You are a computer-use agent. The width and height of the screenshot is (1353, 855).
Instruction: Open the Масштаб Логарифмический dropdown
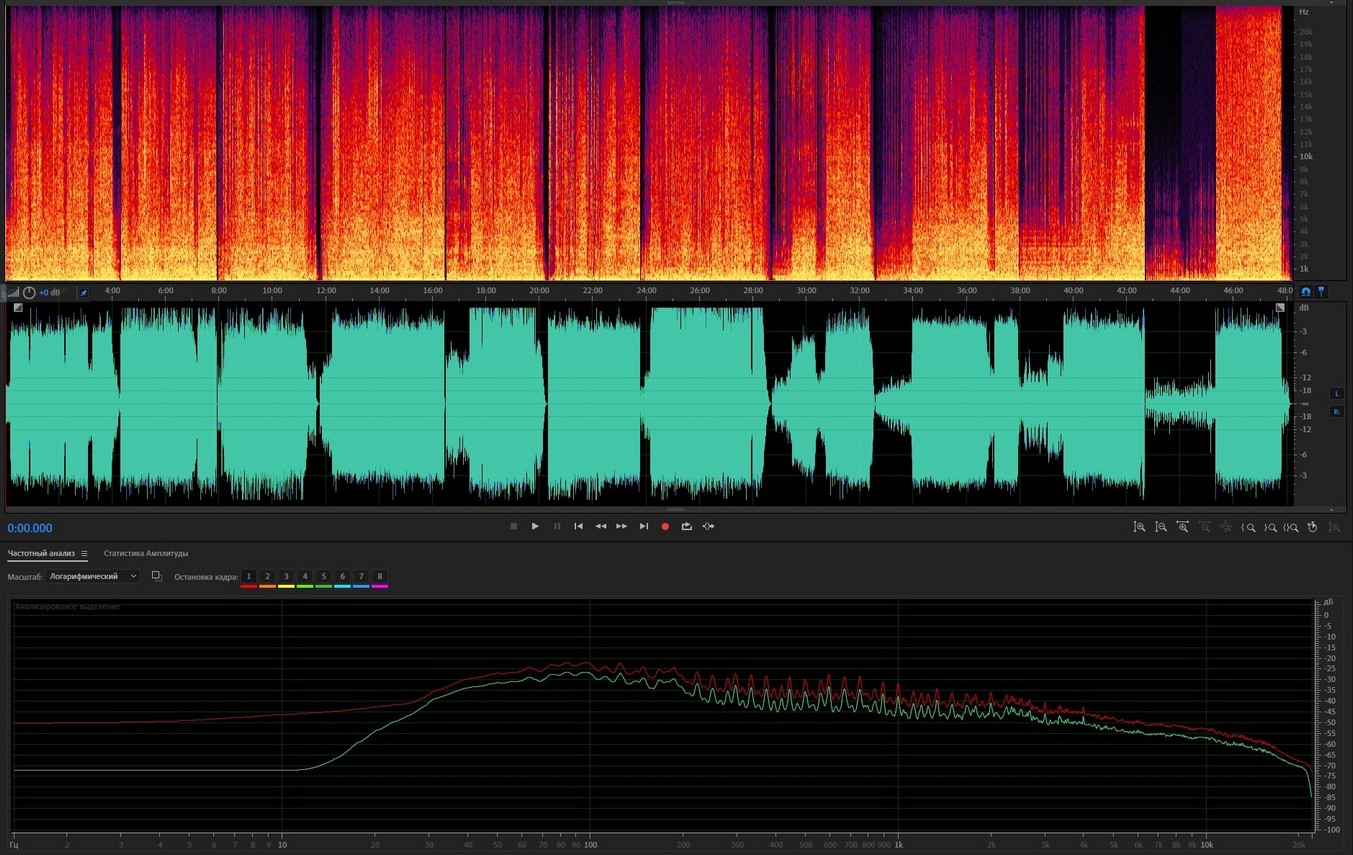[x=94, y=577]
